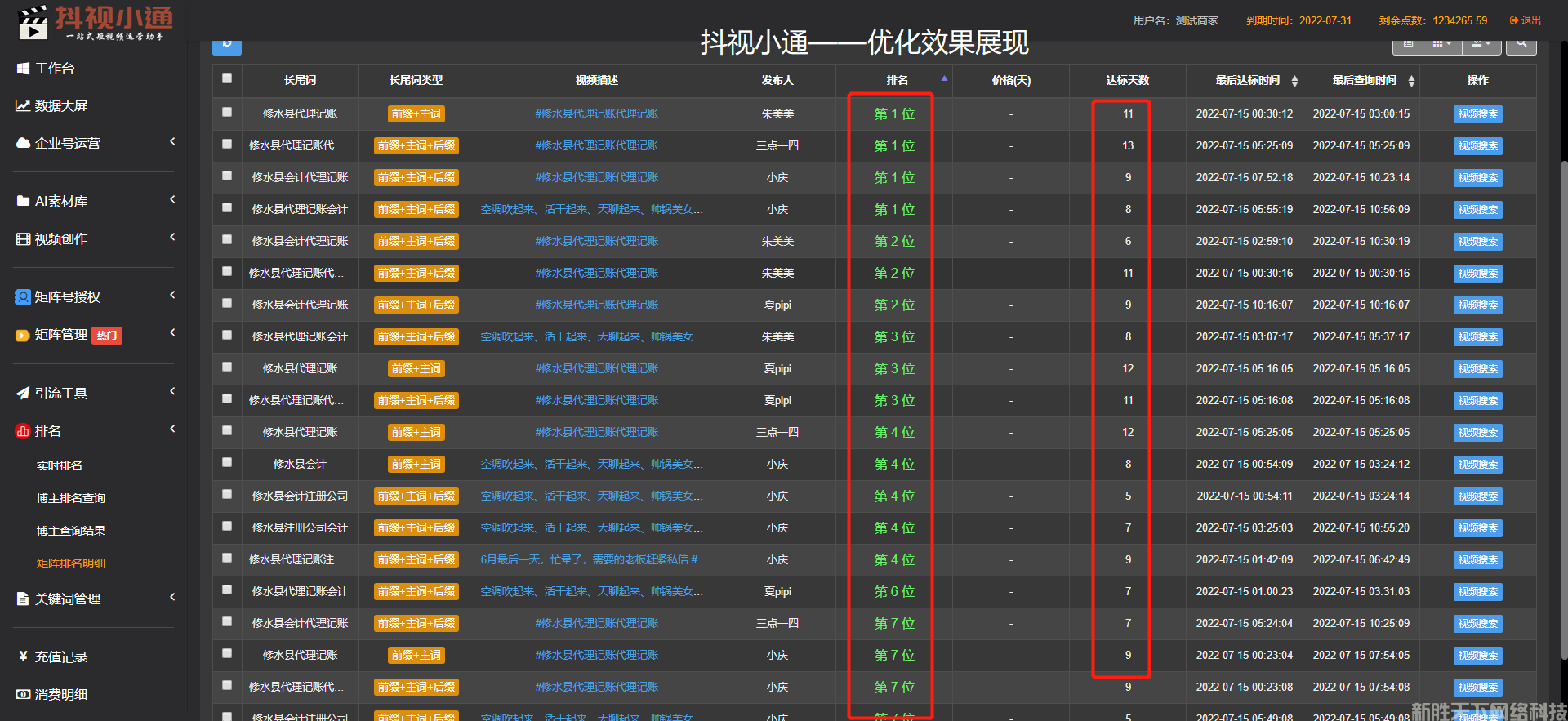Click the 退出 logout icon
This screenshot has height=721, width=1568.
tap(1514, 20)
